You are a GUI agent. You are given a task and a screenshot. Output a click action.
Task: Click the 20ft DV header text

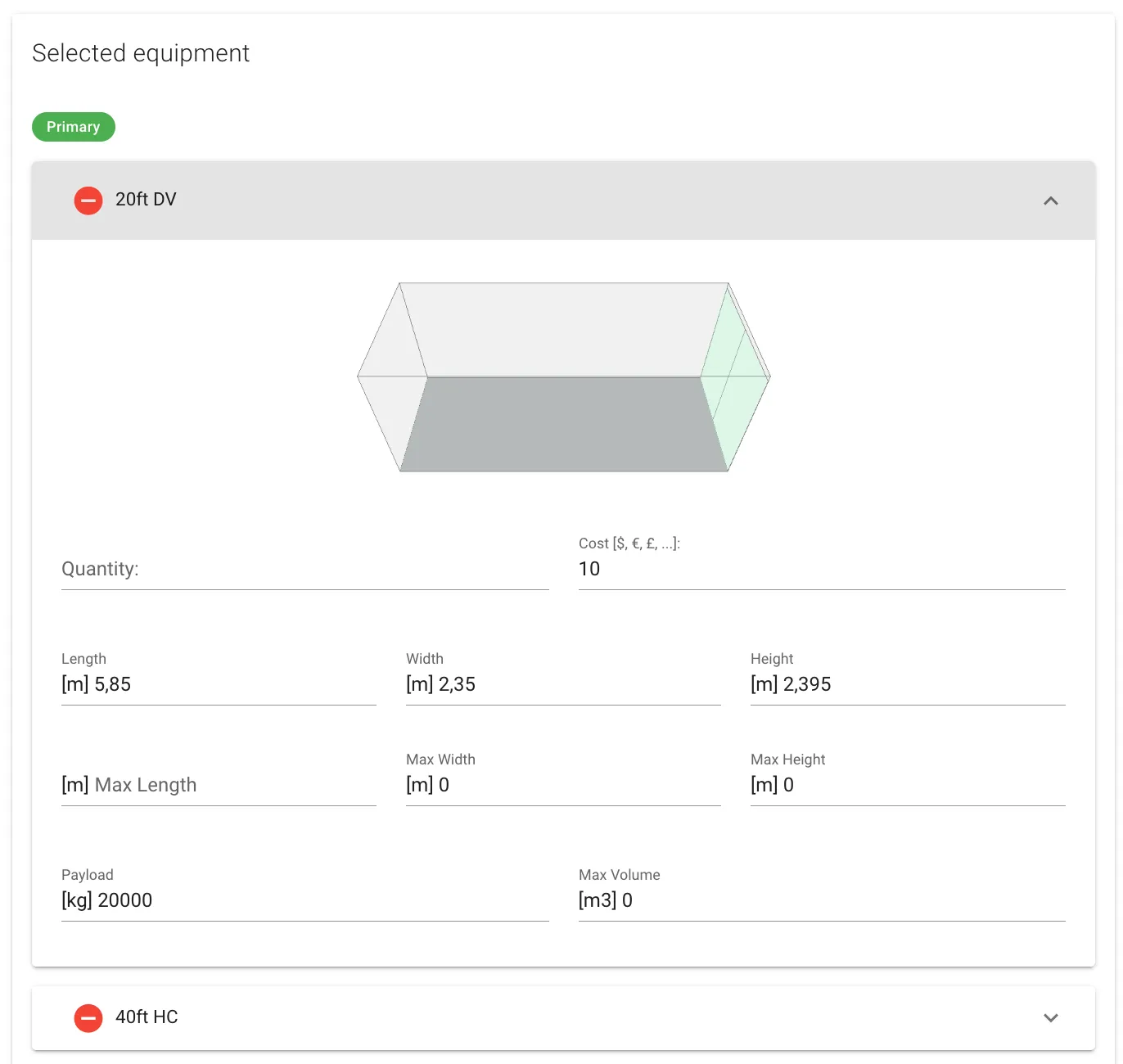tap(145, 200)
